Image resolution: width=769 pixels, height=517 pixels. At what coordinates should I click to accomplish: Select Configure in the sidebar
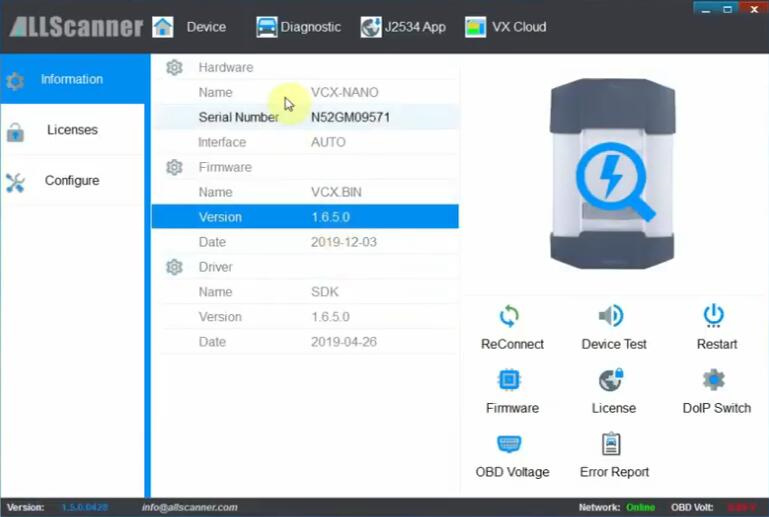(73, 181)
